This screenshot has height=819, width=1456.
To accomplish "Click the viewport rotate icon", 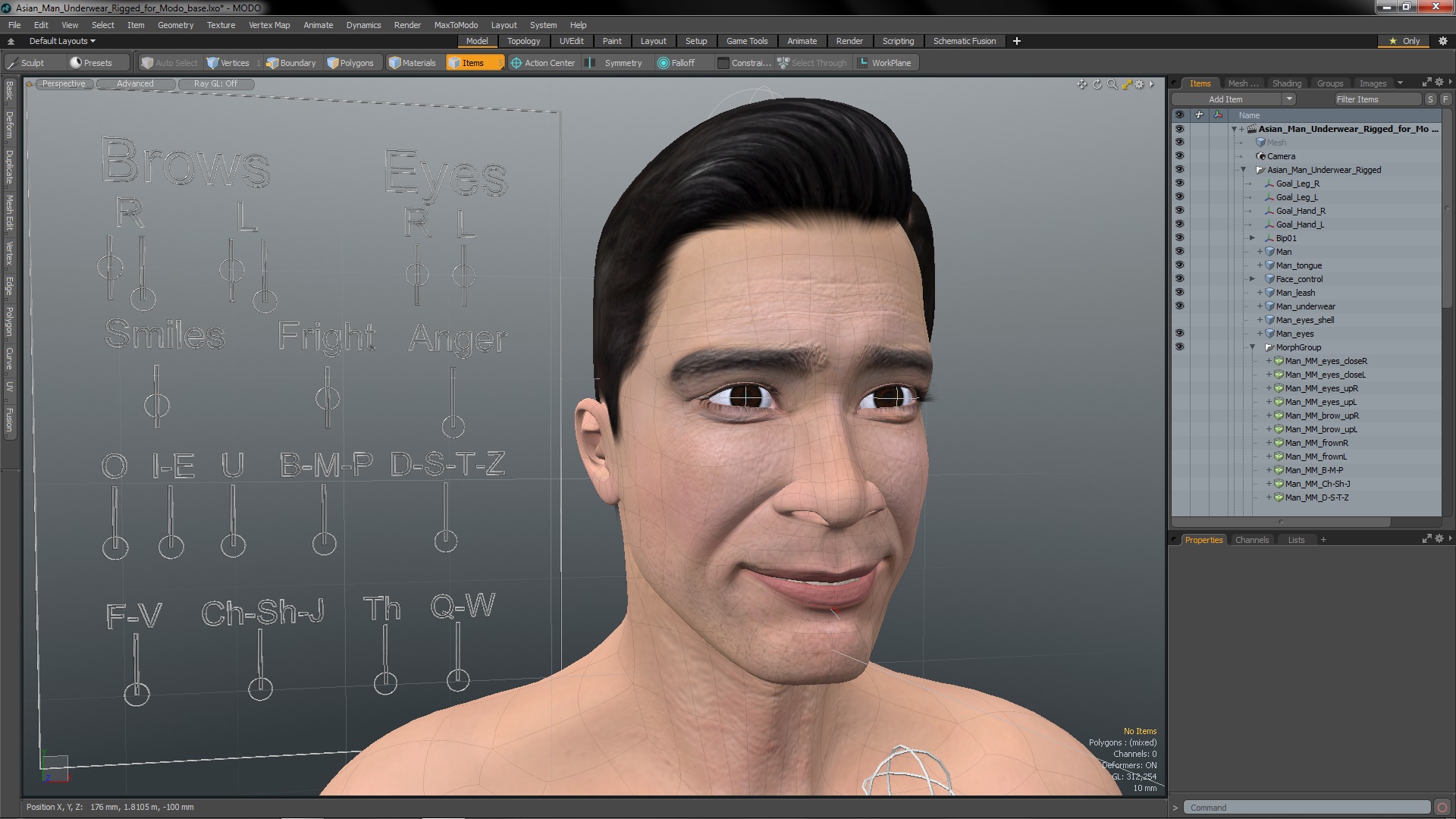I will pos(1097,84).
